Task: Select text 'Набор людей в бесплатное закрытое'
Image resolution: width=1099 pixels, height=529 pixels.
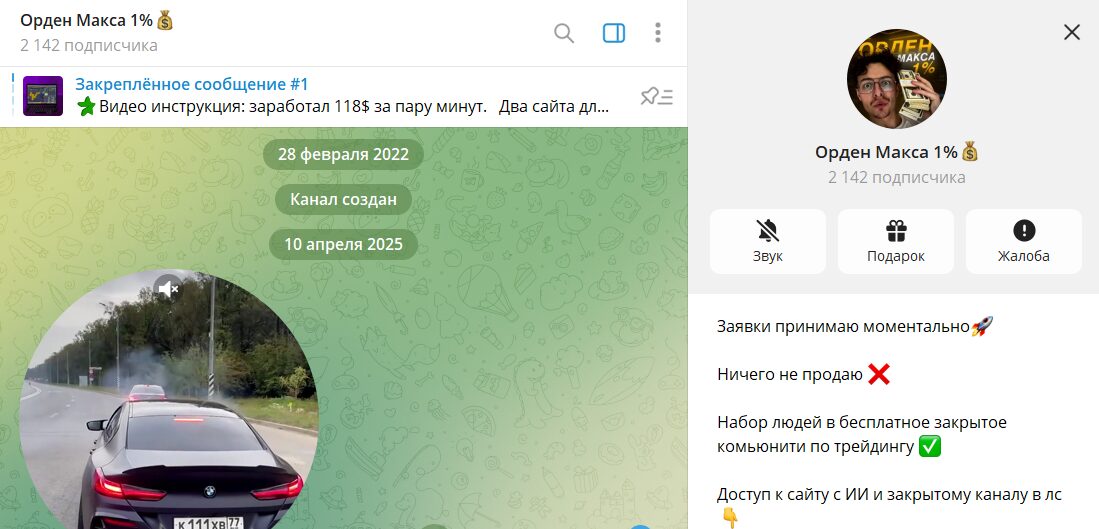Action: [862, 423]
